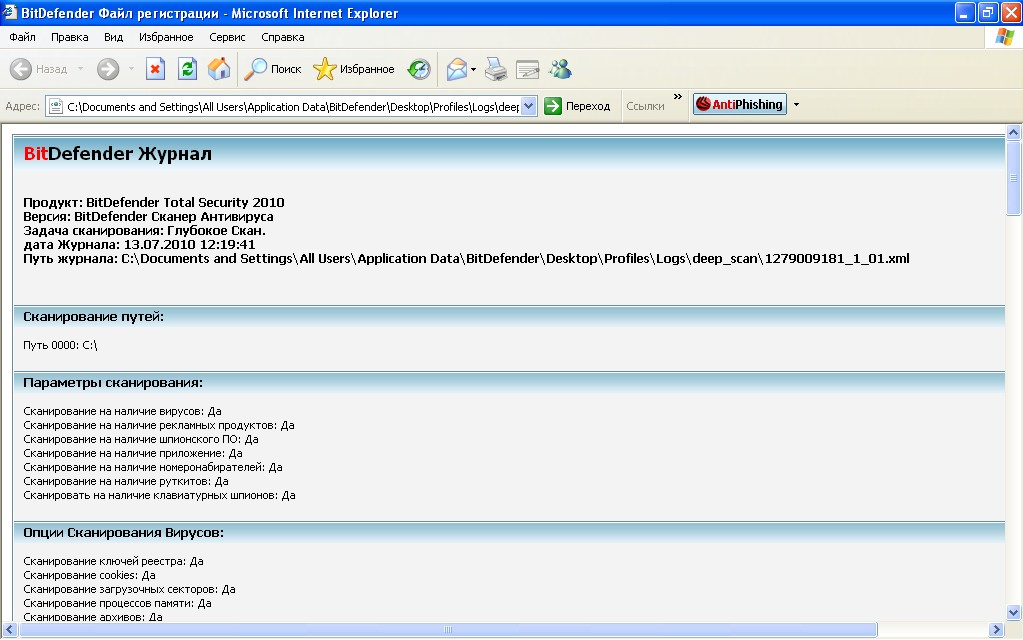
Task: Click vertical scrollbar up arrow
Action: coord(1013,132)
